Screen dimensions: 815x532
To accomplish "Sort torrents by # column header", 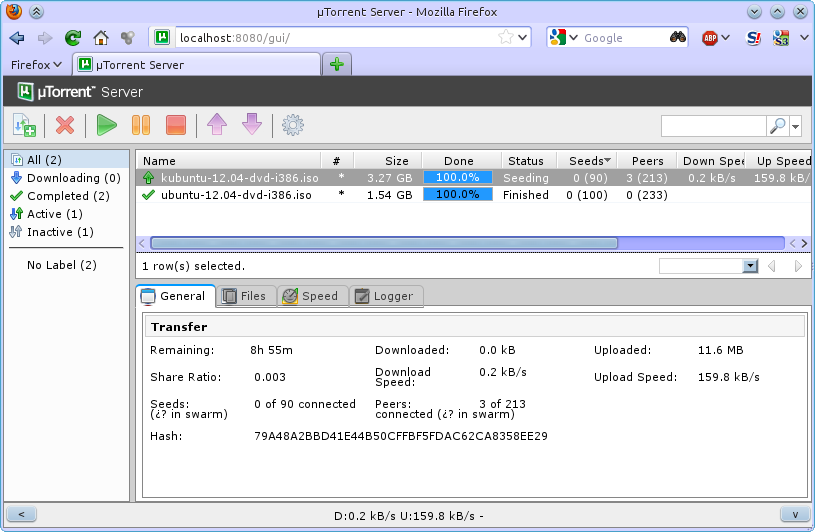I will click(x=337, y=161).
